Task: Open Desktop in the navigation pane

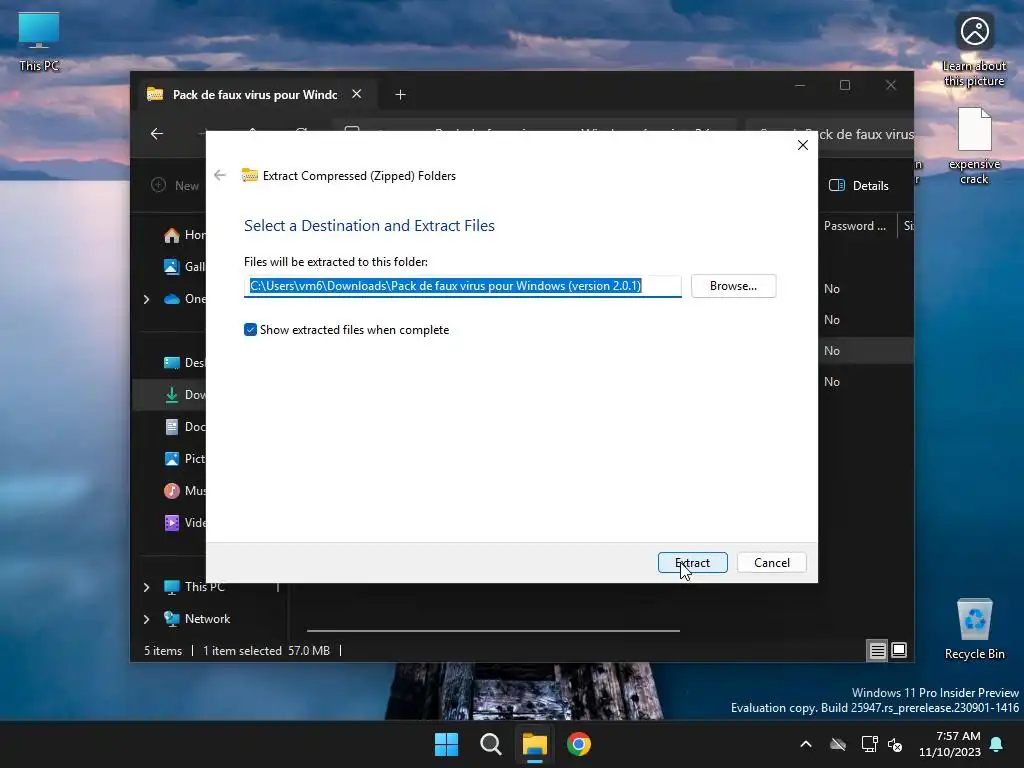Action: tap(185, 362)
